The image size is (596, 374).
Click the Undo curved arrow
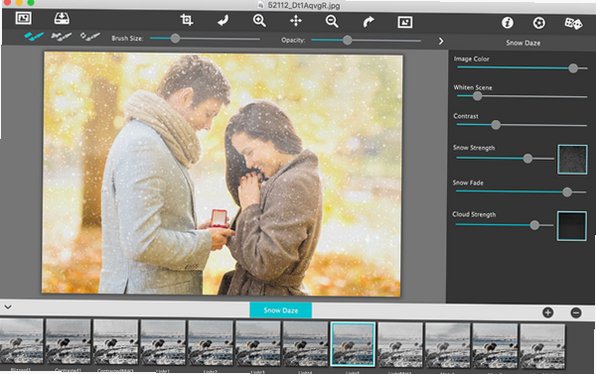(223, 21)
